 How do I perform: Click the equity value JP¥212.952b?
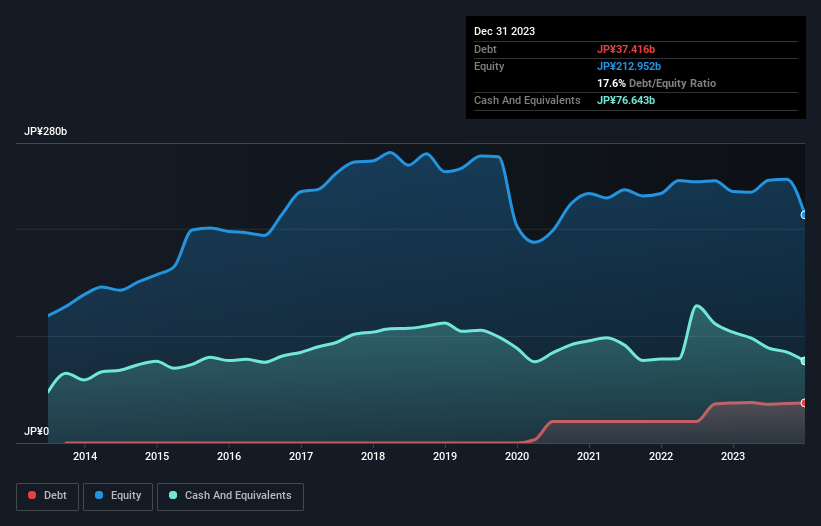[629, 66]
